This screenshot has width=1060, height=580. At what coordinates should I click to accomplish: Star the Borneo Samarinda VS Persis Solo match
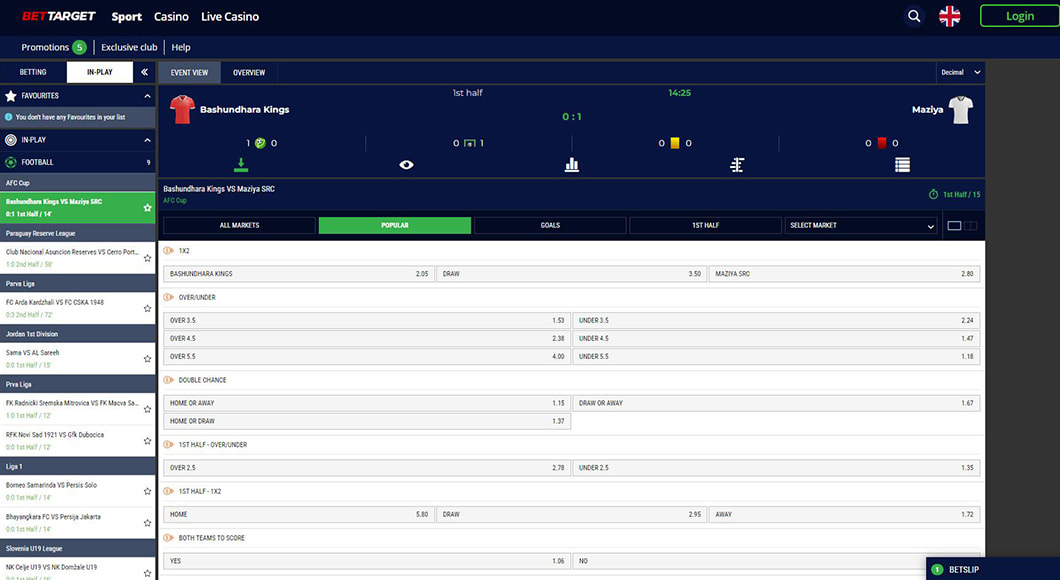pos(147,491)
